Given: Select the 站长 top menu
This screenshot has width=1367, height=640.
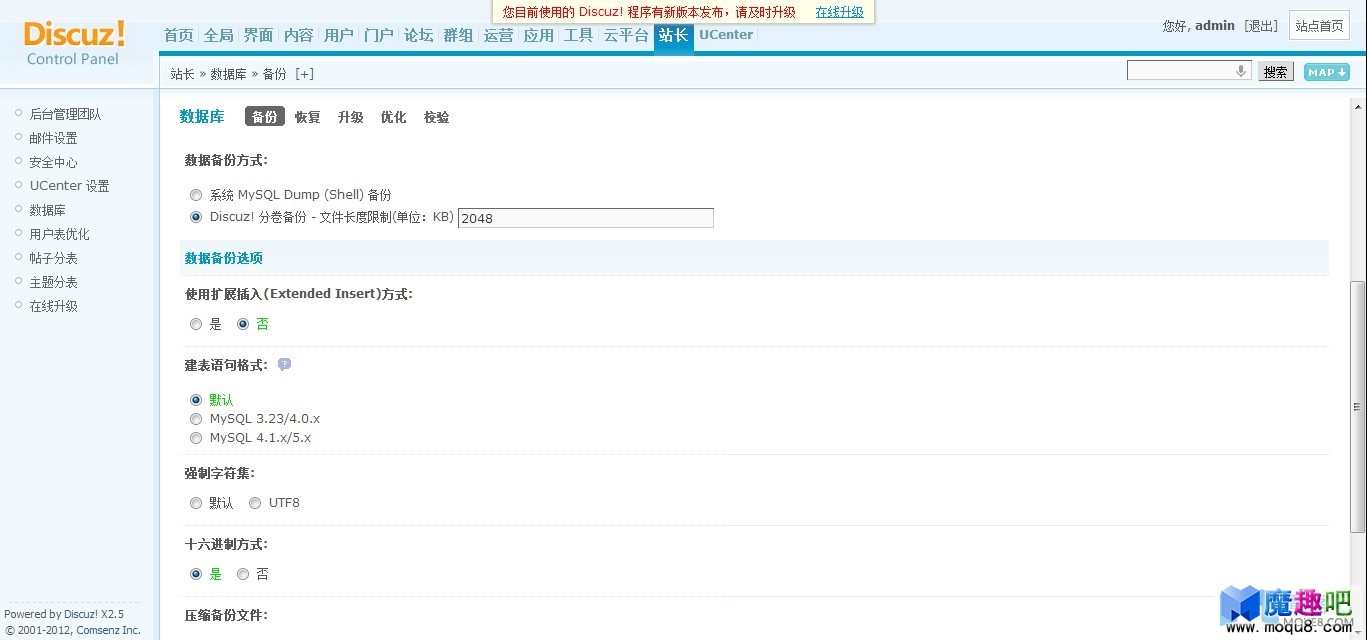Looking at the screenshot, I should click(674, 36).
